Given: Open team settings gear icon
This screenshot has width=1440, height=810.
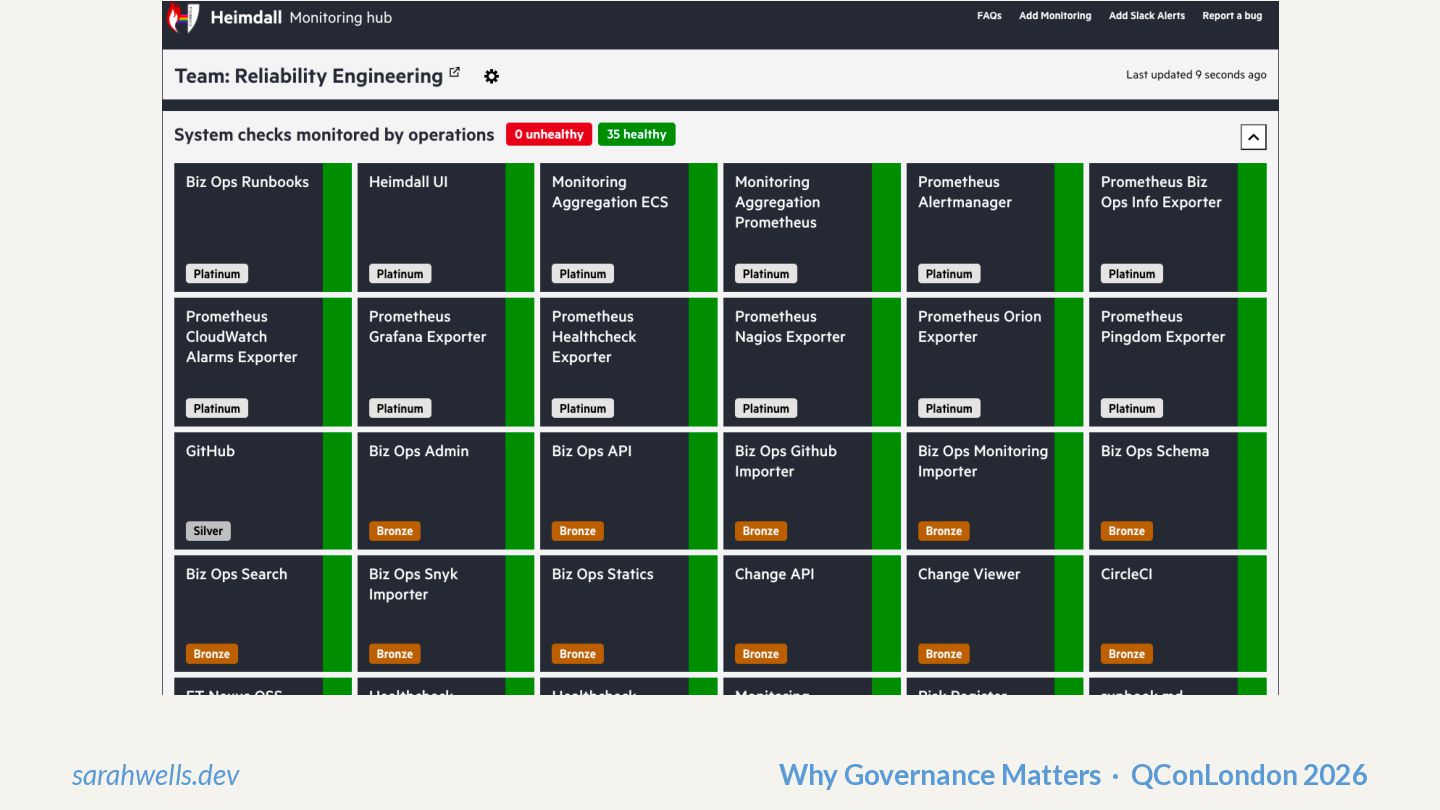Looking at the screenshot, I should point(491,76).
